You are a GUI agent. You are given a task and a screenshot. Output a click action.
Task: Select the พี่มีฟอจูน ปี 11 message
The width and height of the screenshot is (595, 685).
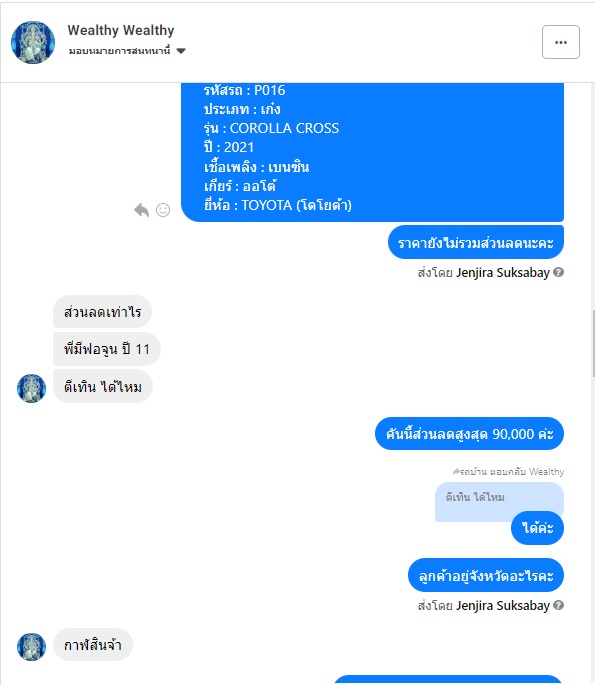[x=107, y=349]
